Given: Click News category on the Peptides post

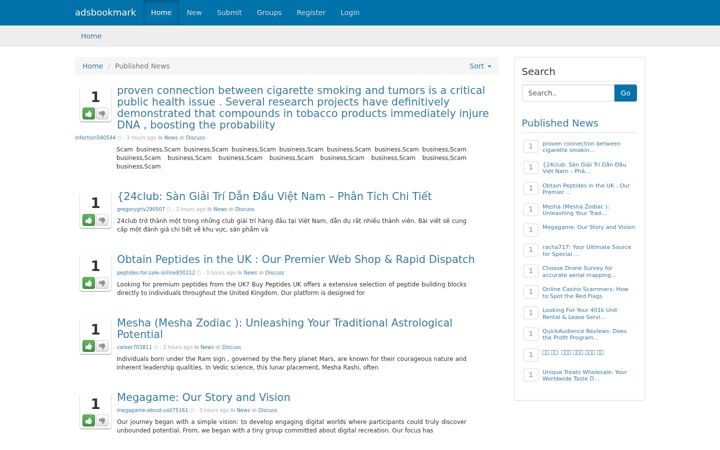Looking at the screenshot, I should point(250,273).
